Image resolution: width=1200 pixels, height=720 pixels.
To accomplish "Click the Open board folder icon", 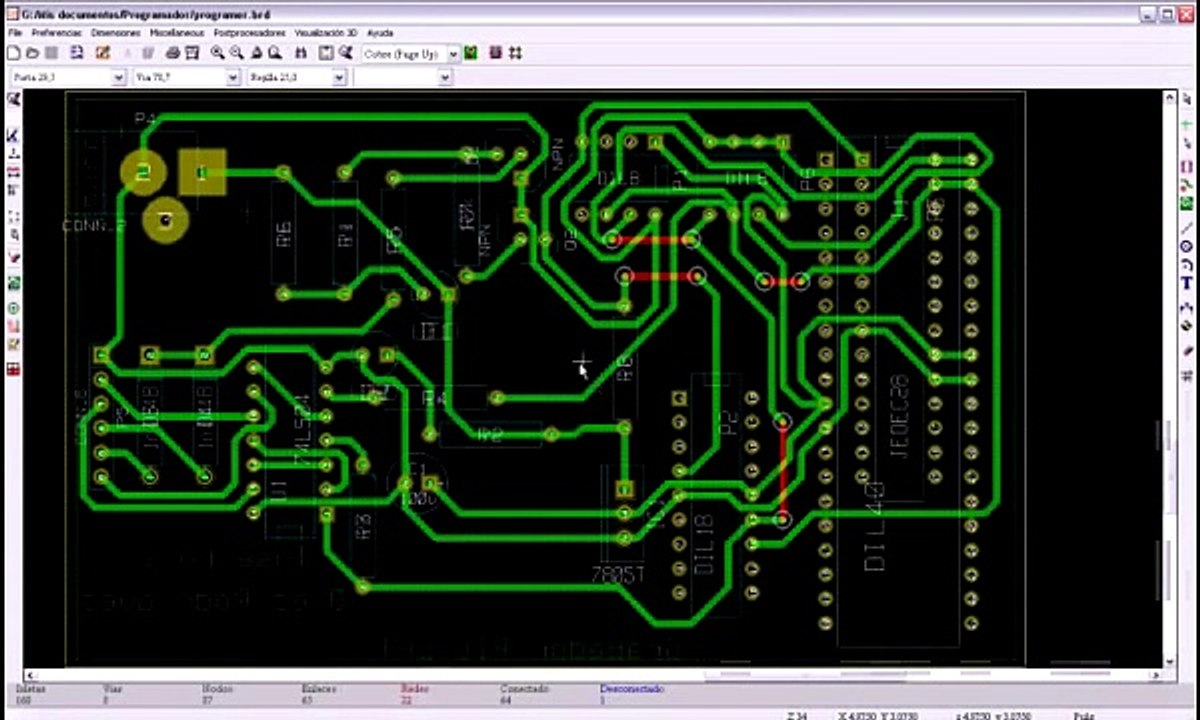I will [x=32, y=52].
